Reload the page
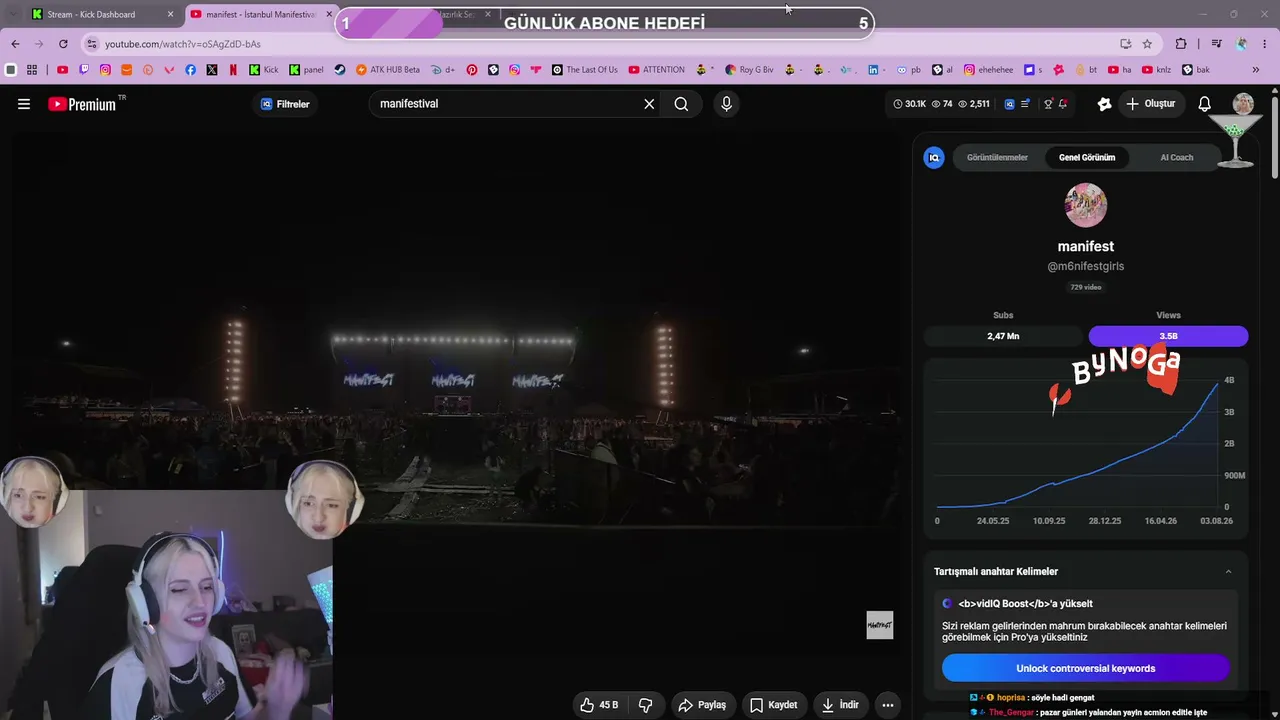The image size is (1280, 720). pos(63,44)
